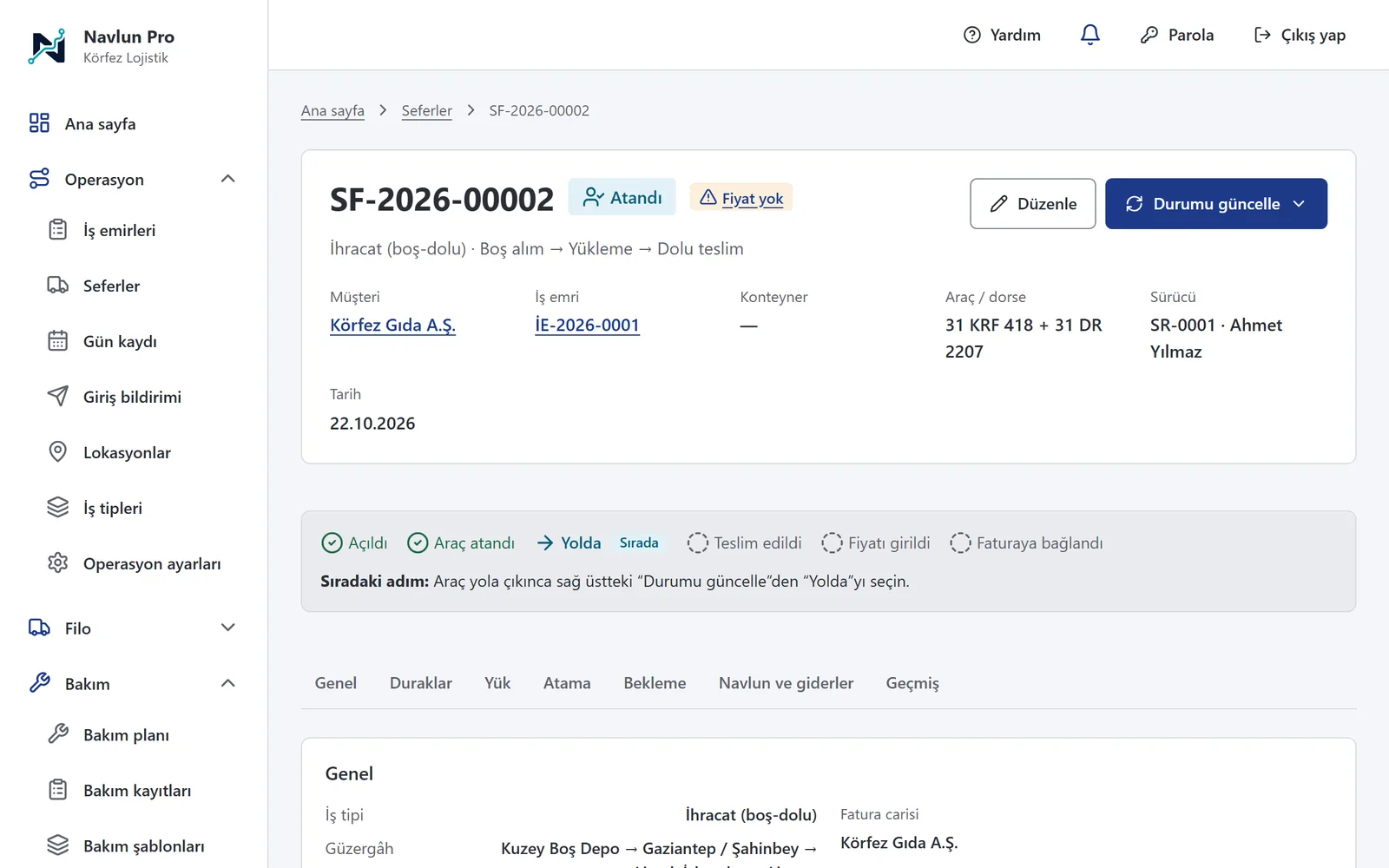Open the Bekleme tab
Image resolution: width=1389 pixels, height=868 pixels.
click(655, 683)
